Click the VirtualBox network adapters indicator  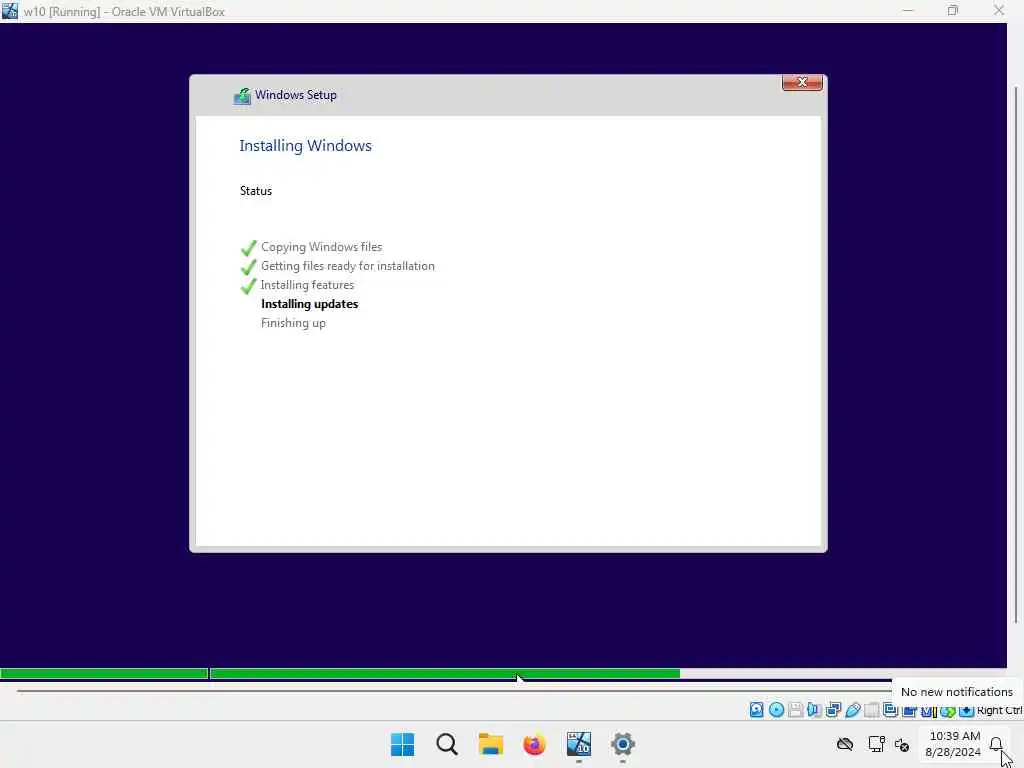[833, 710]
